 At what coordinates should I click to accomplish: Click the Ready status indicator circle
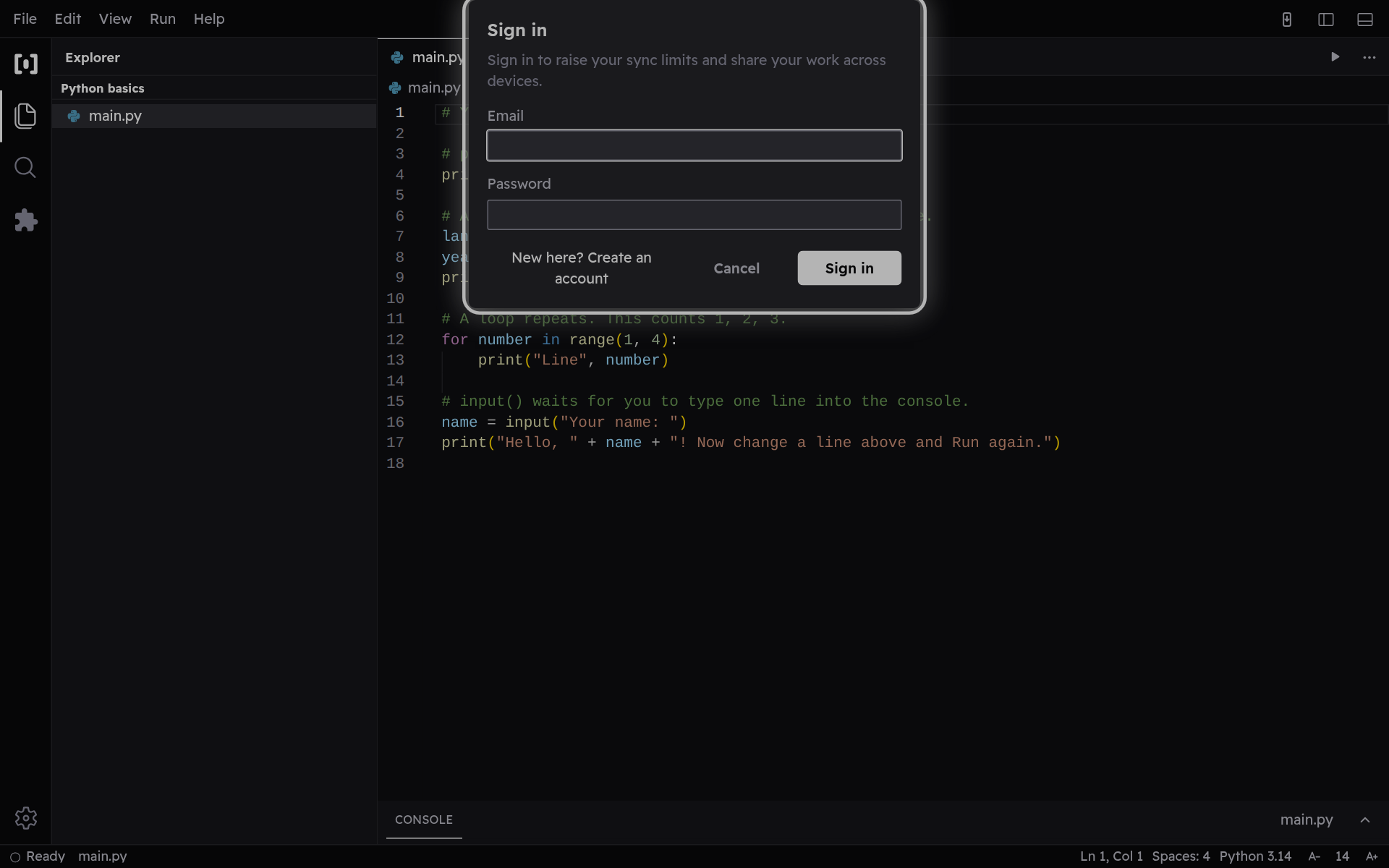14,857
